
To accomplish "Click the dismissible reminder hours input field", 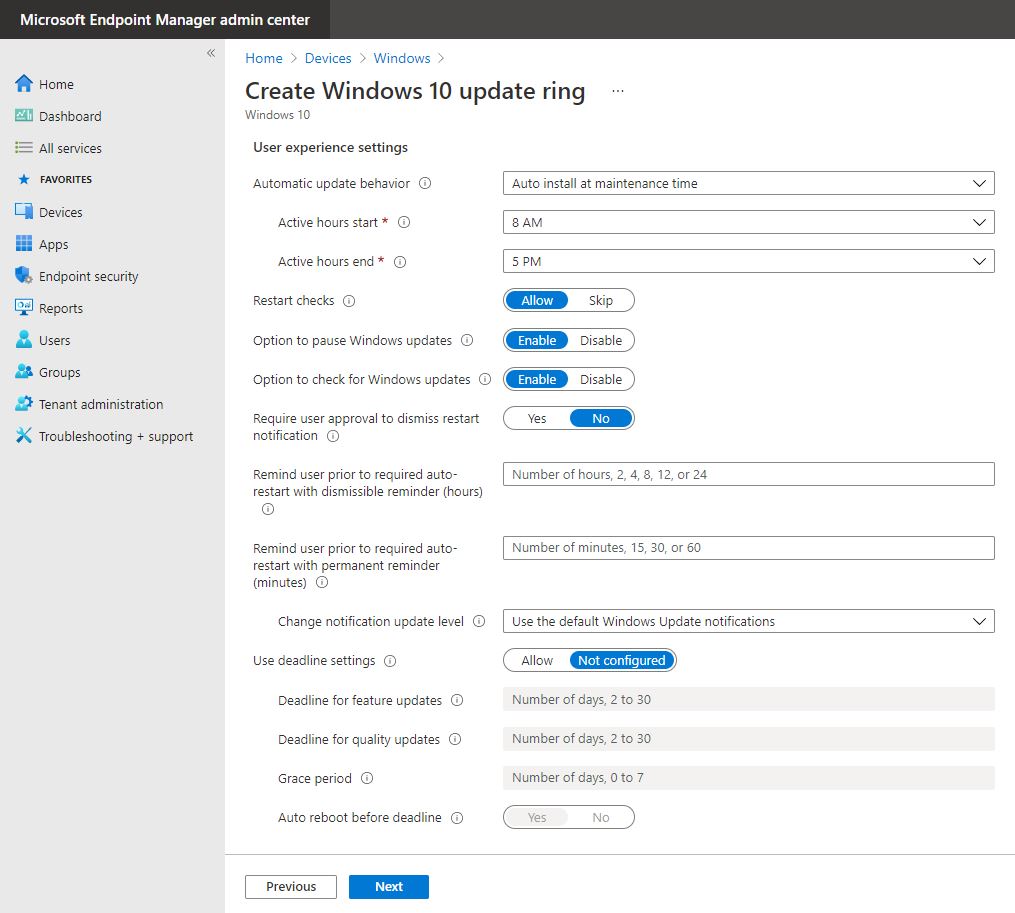I will pos(748,474).
